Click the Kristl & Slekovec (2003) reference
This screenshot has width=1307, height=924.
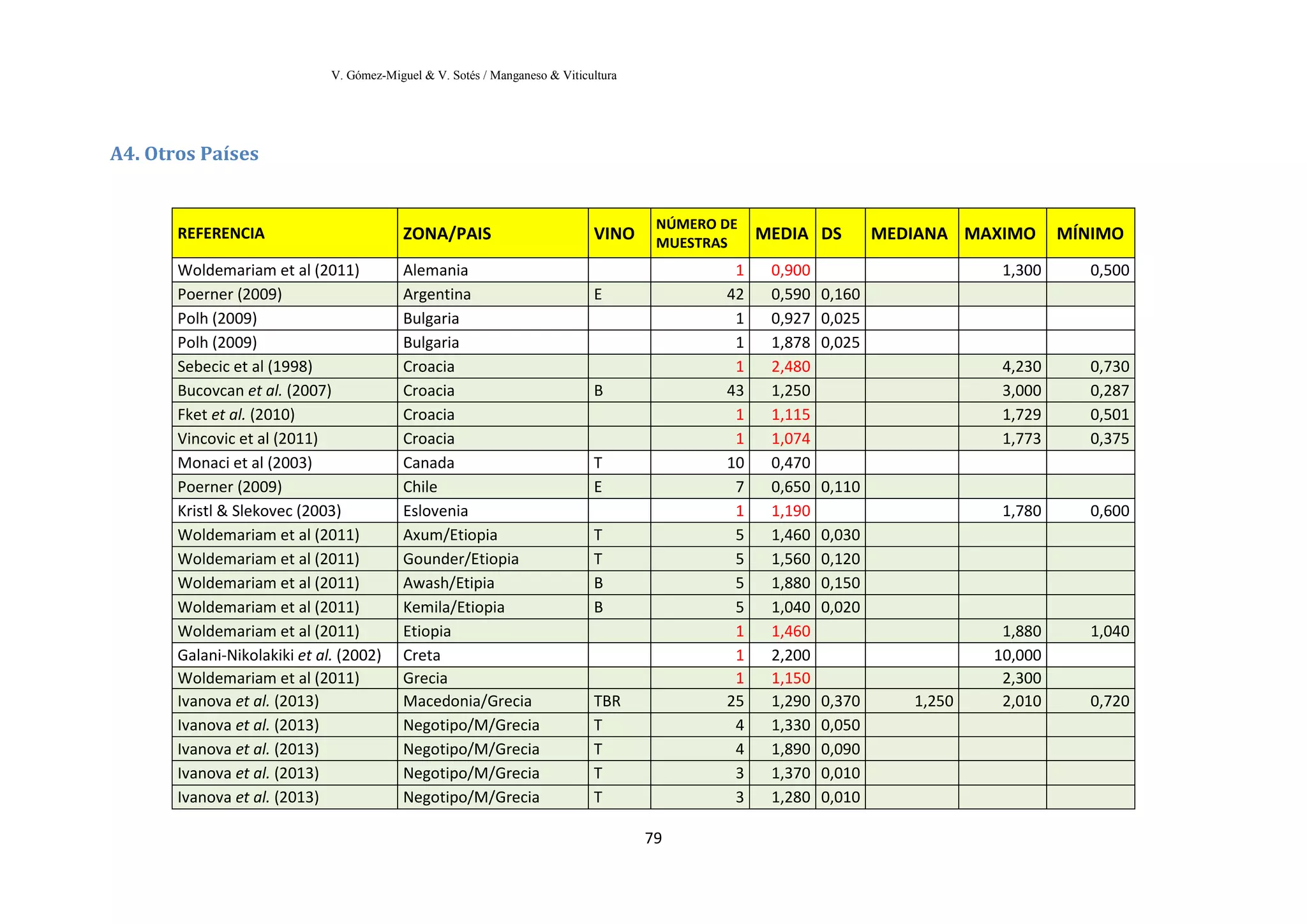click(259, 511)
